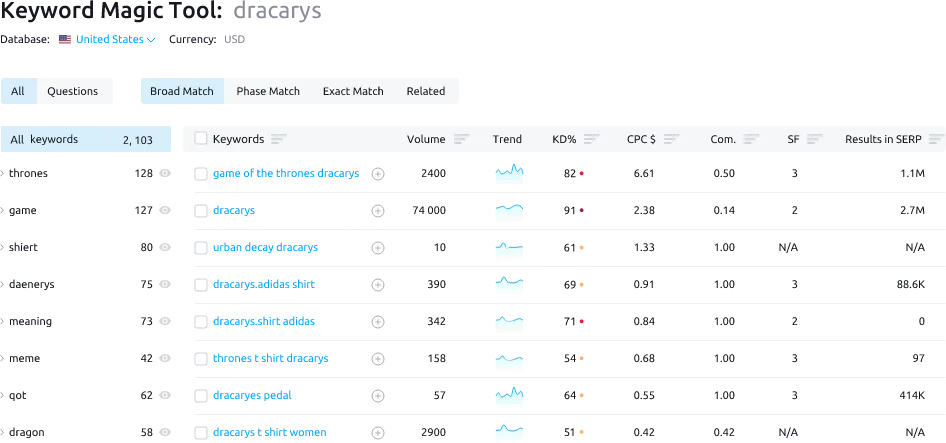Check box for 'urban decay dracarys'
946x443 pixels.
[x=200, y=247]
